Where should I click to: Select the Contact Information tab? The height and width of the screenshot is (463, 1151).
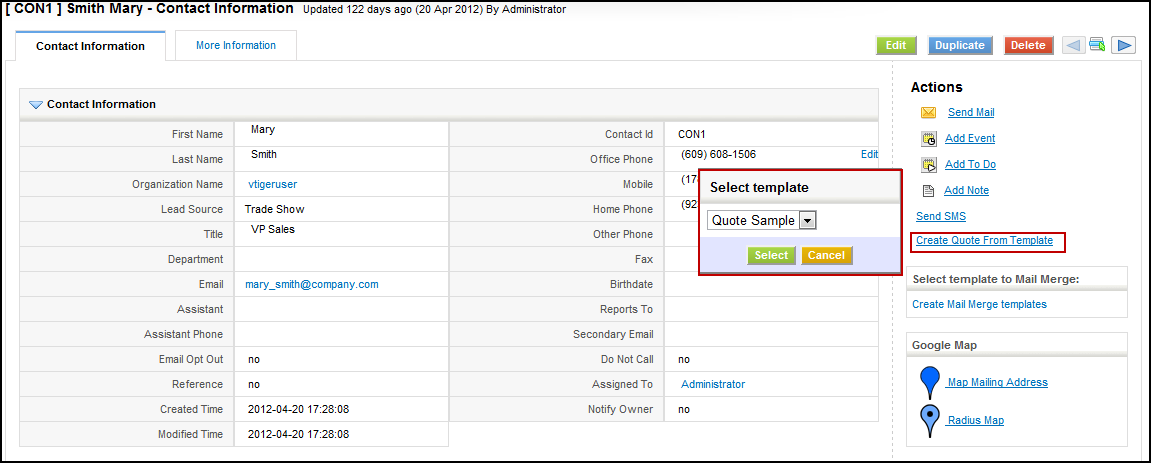point(90,46)
